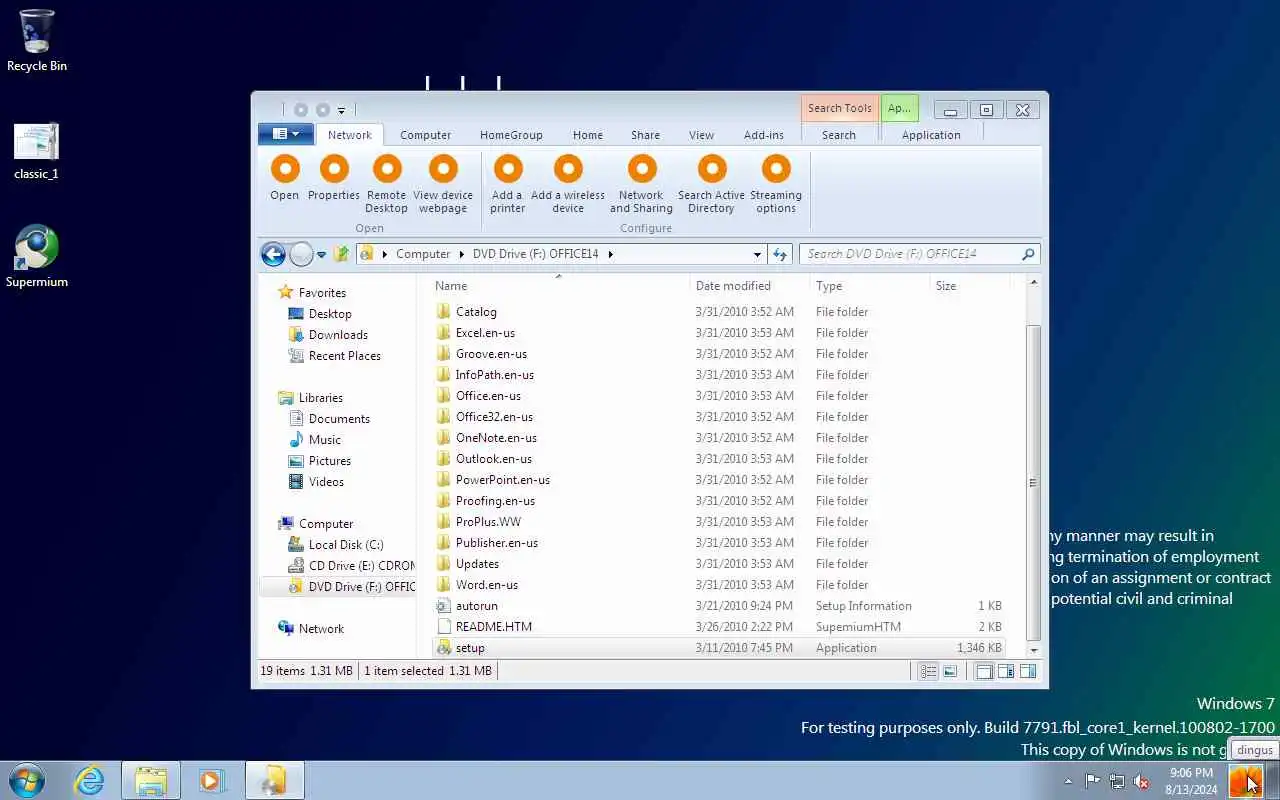The image size is (1280, 800).
Task: Open the Share ribbon tab
Action: pyautogui.click(x=645, y=135)
